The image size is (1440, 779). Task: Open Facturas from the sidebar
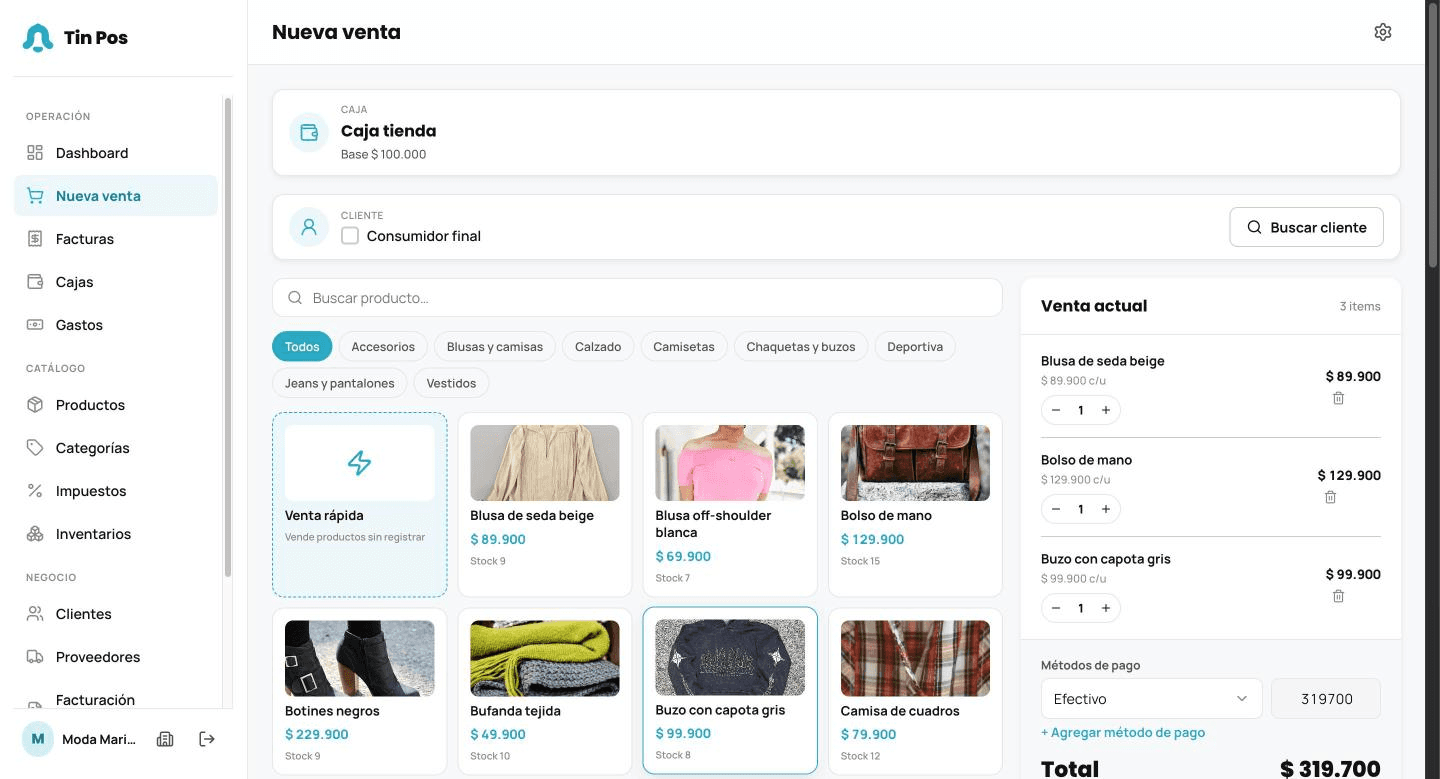115,239
